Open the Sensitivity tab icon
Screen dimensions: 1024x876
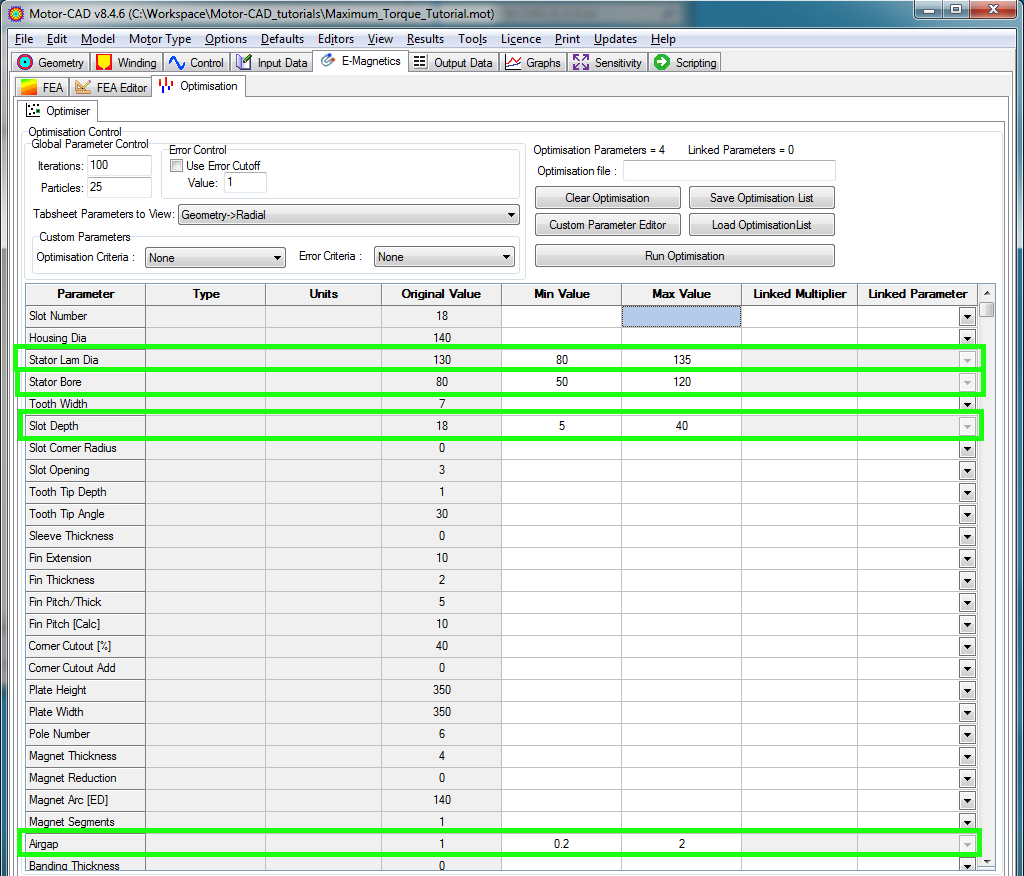(581, 63)
